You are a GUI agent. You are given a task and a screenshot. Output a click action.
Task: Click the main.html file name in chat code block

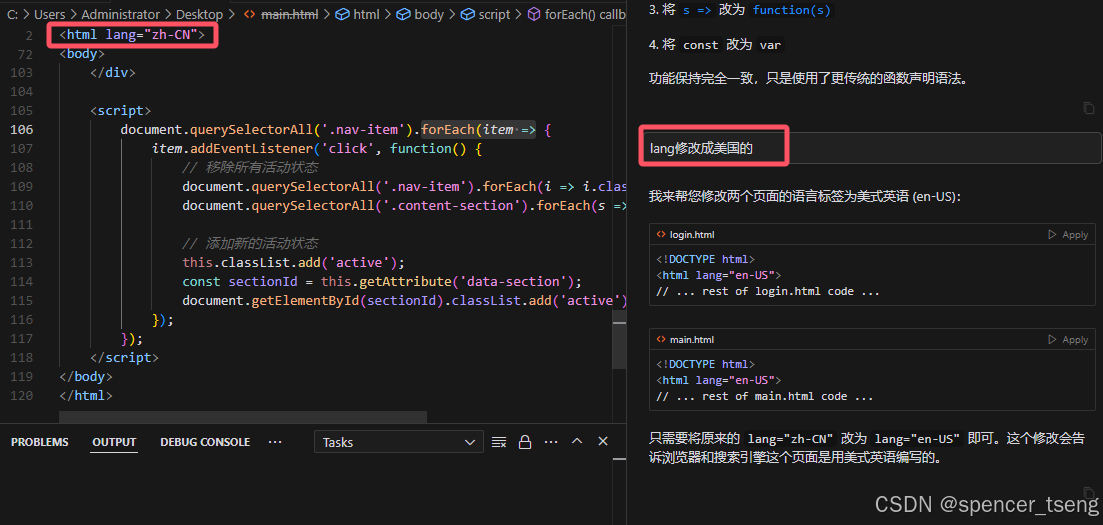(692, 339)
